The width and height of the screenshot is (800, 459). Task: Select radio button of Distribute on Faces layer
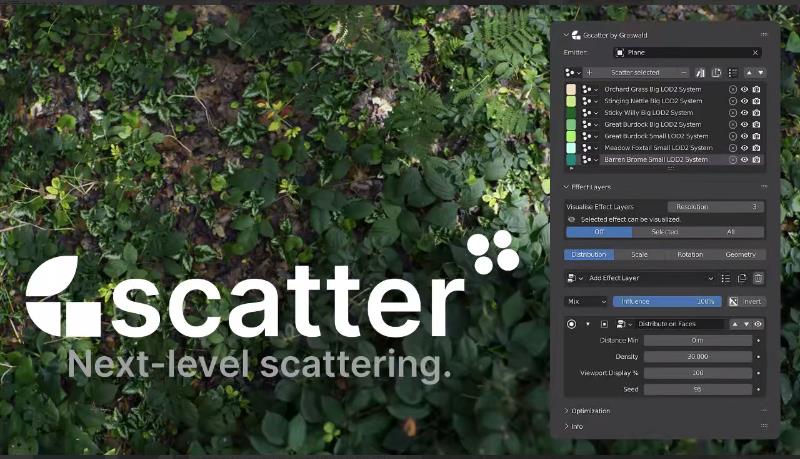tap(571, 324)
